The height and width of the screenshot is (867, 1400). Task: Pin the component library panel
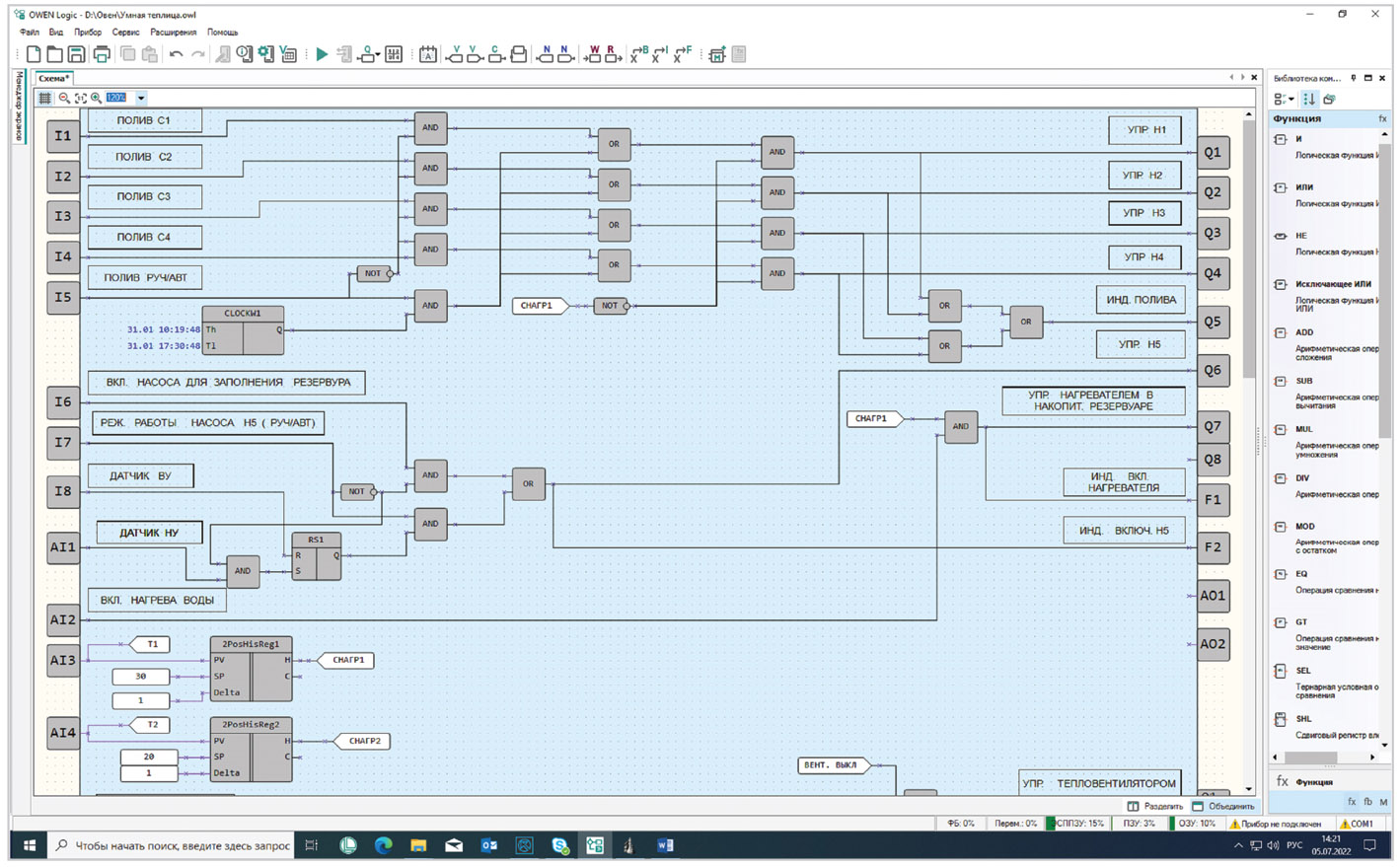pyautogui.click(x=1354, y=78)
